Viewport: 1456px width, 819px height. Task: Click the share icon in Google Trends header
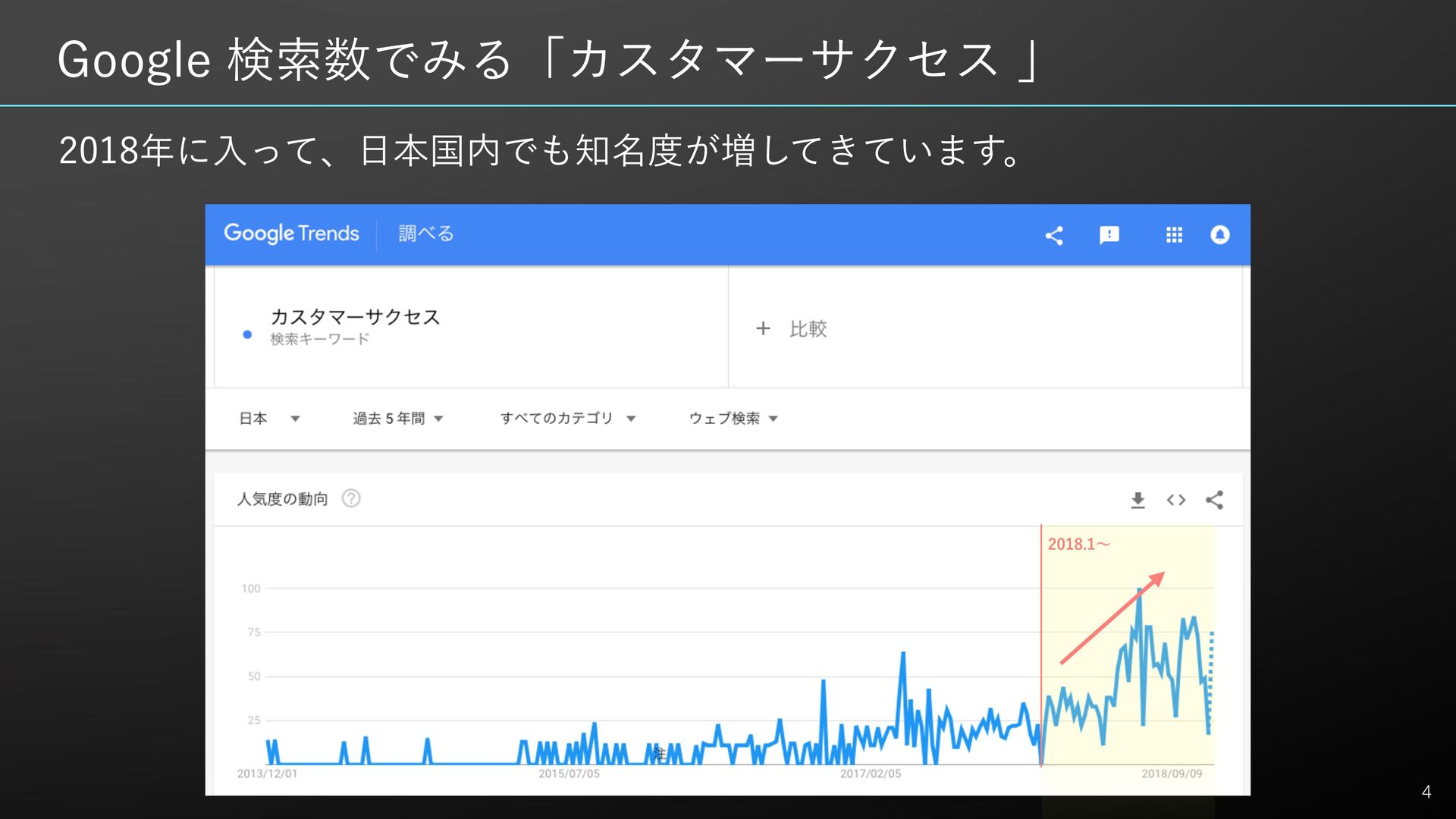coord(1054,235)
